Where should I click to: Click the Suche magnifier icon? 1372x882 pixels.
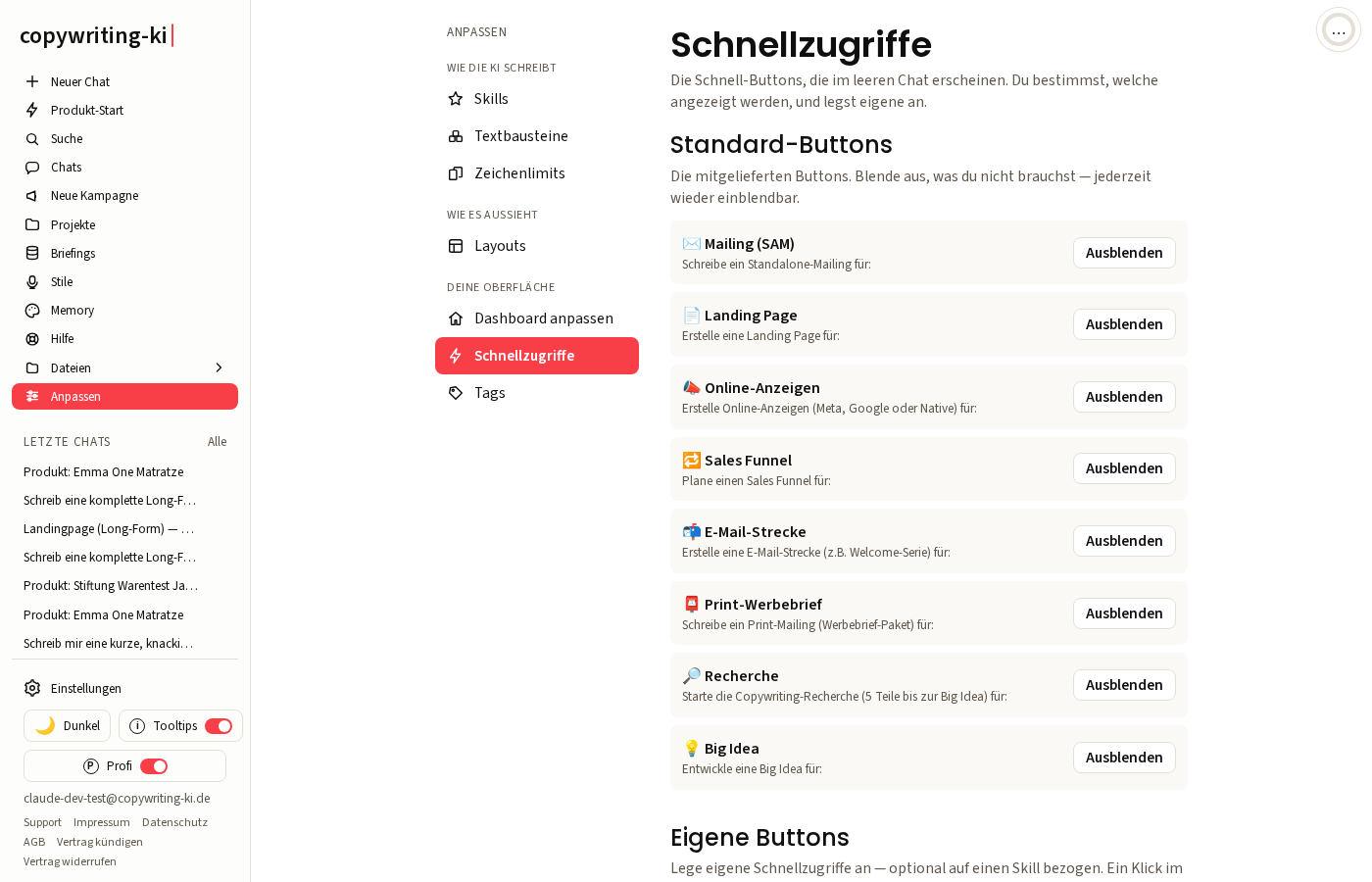(32, 139)
